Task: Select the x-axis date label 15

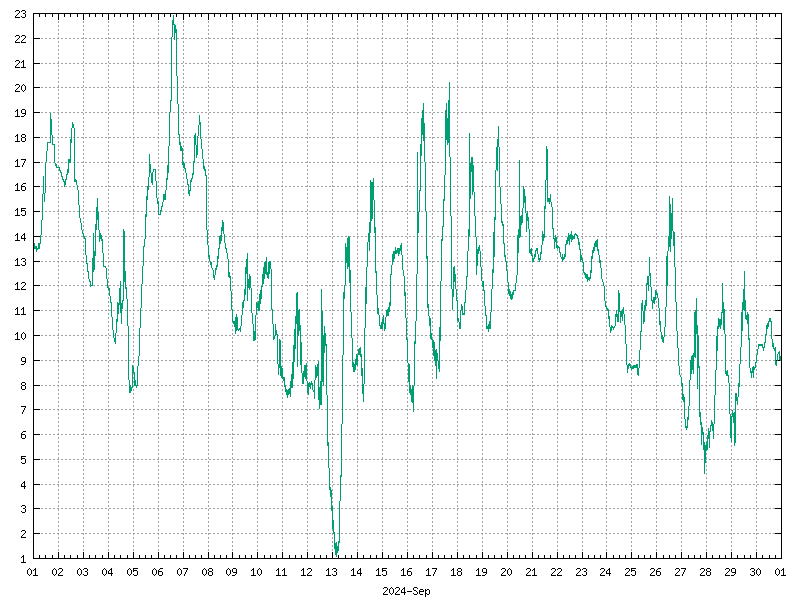Action: click(x=381, y=572)
